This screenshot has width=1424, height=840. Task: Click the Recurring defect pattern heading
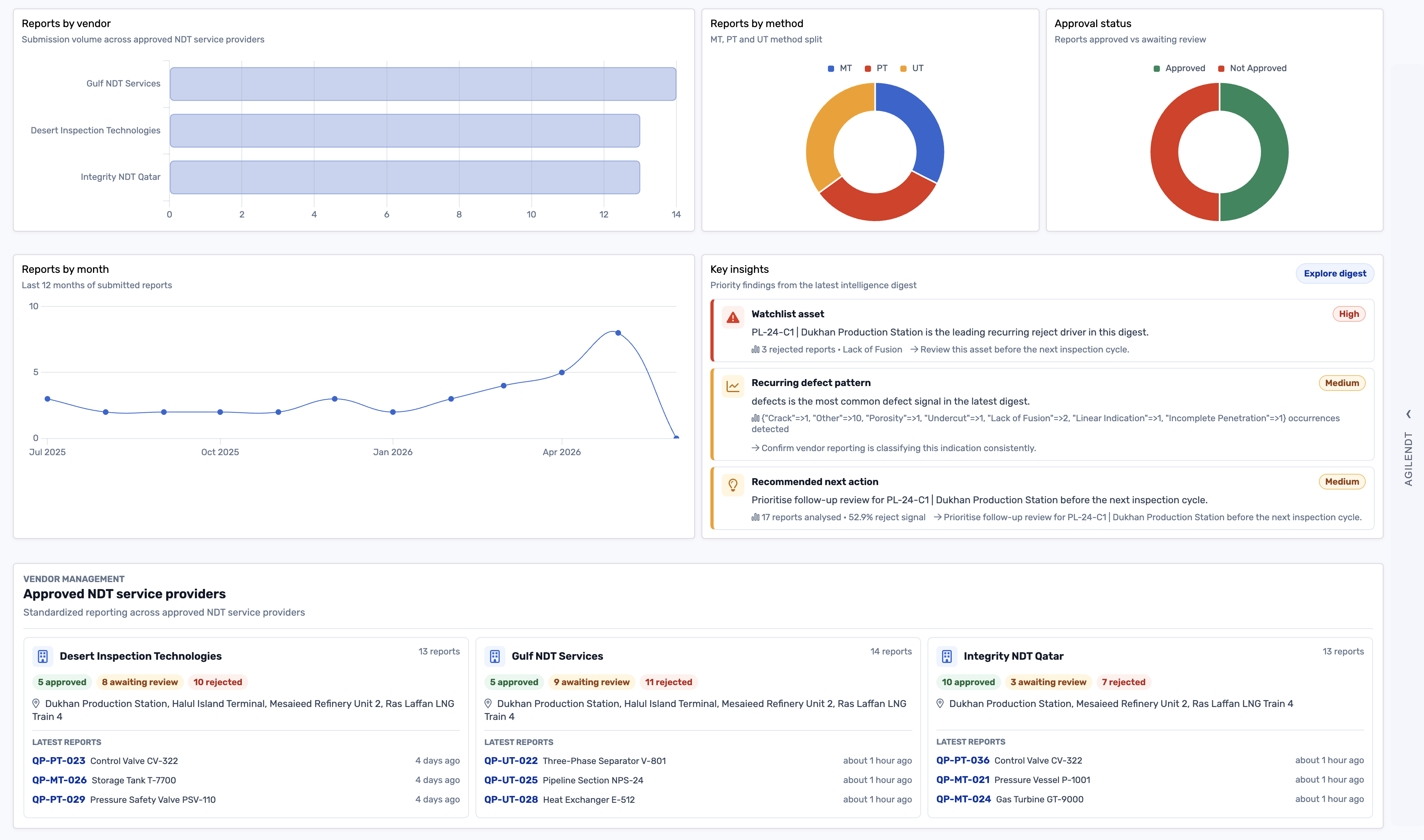tap(811, 383)
